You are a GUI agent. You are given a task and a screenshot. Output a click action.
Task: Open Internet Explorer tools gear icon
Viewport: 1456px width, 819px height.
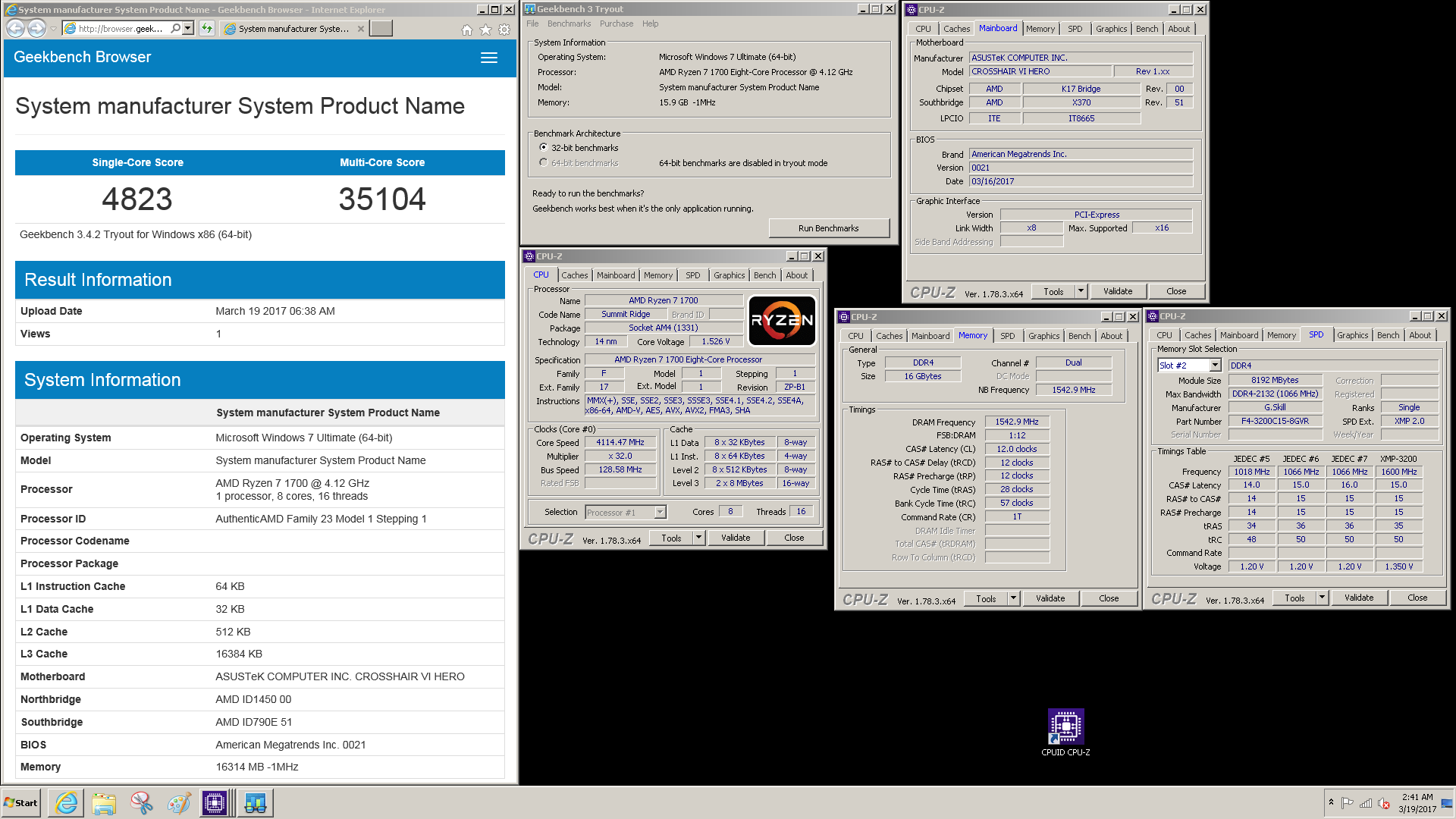504,30
